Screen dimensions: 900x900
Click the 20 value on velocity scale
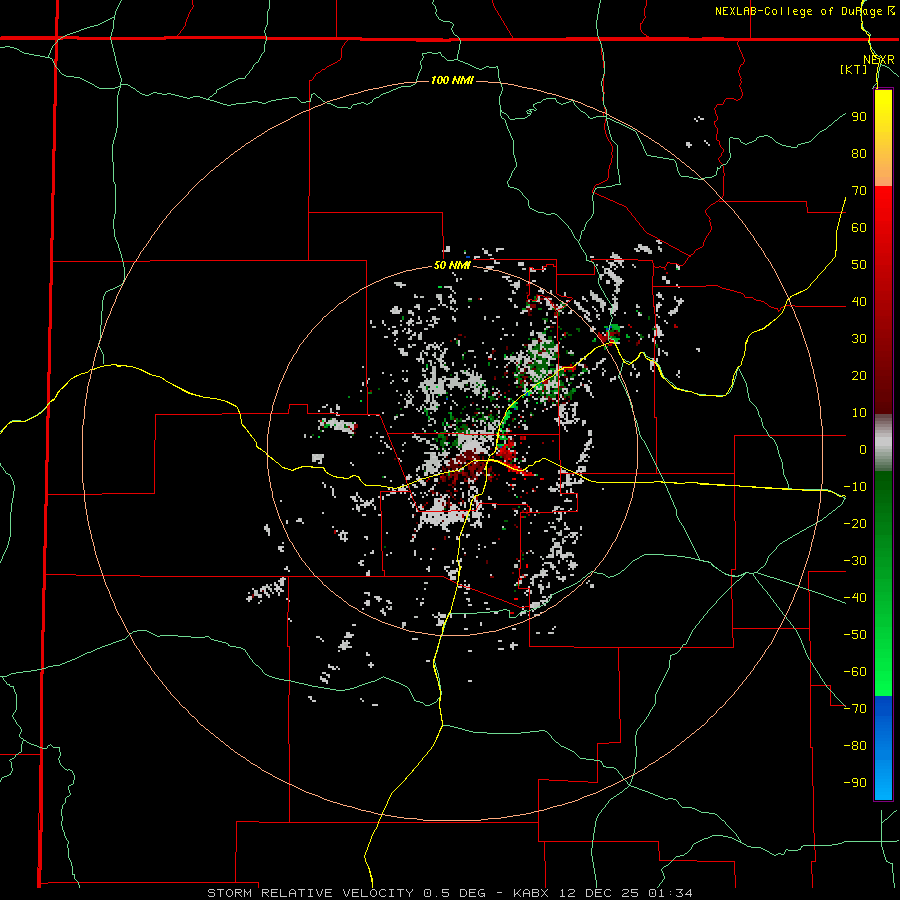coord(859,376)
